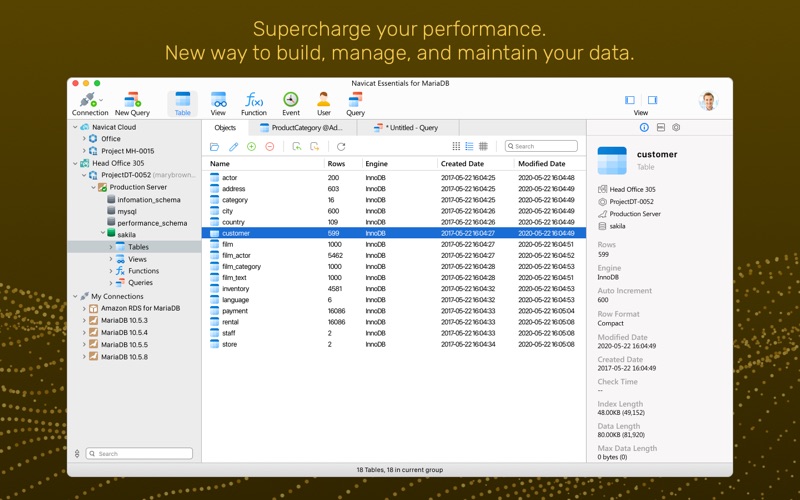Select the store table row

(394, 344)
